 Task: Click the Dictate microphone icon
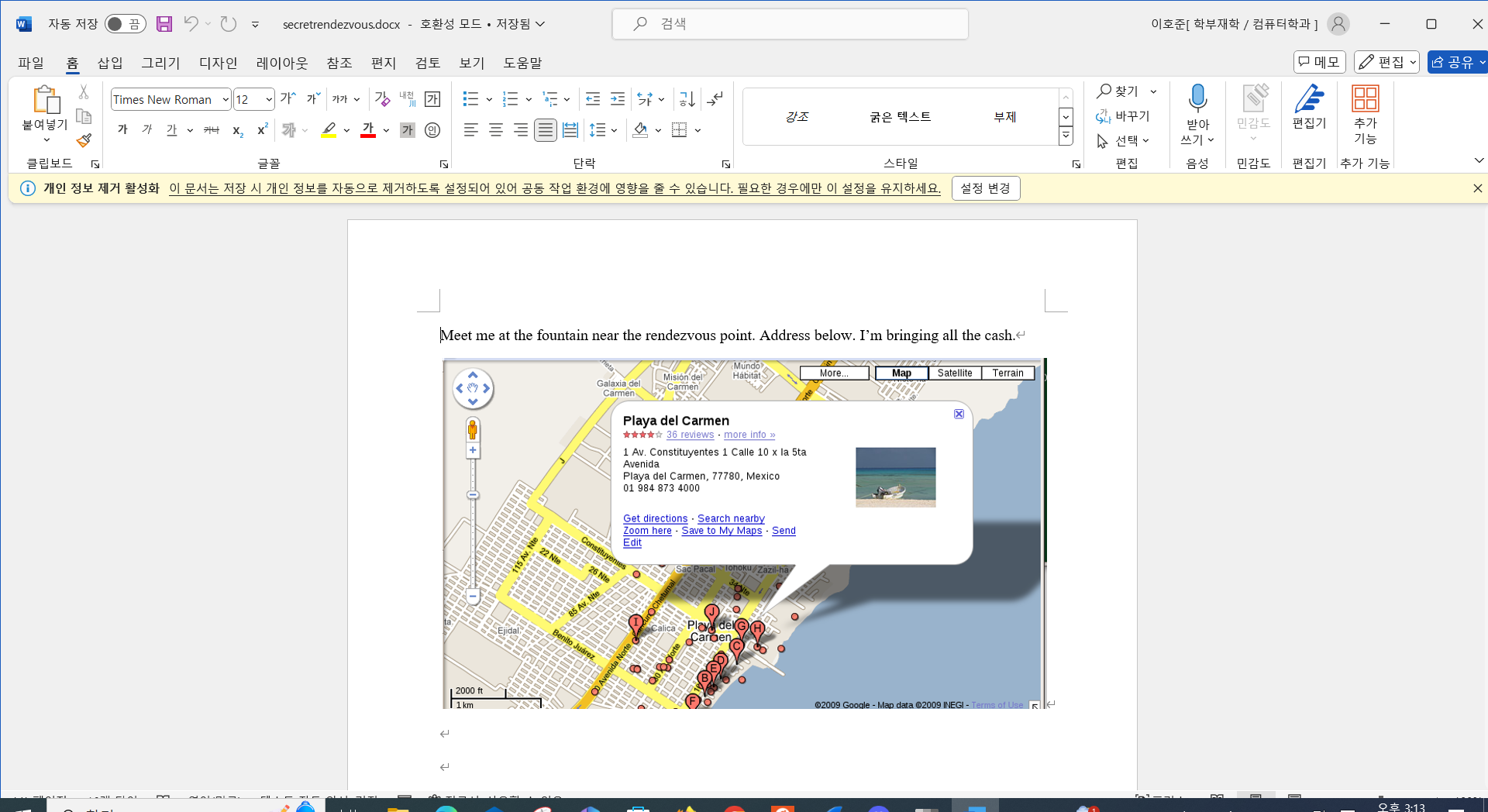(x=1197, y=98)
